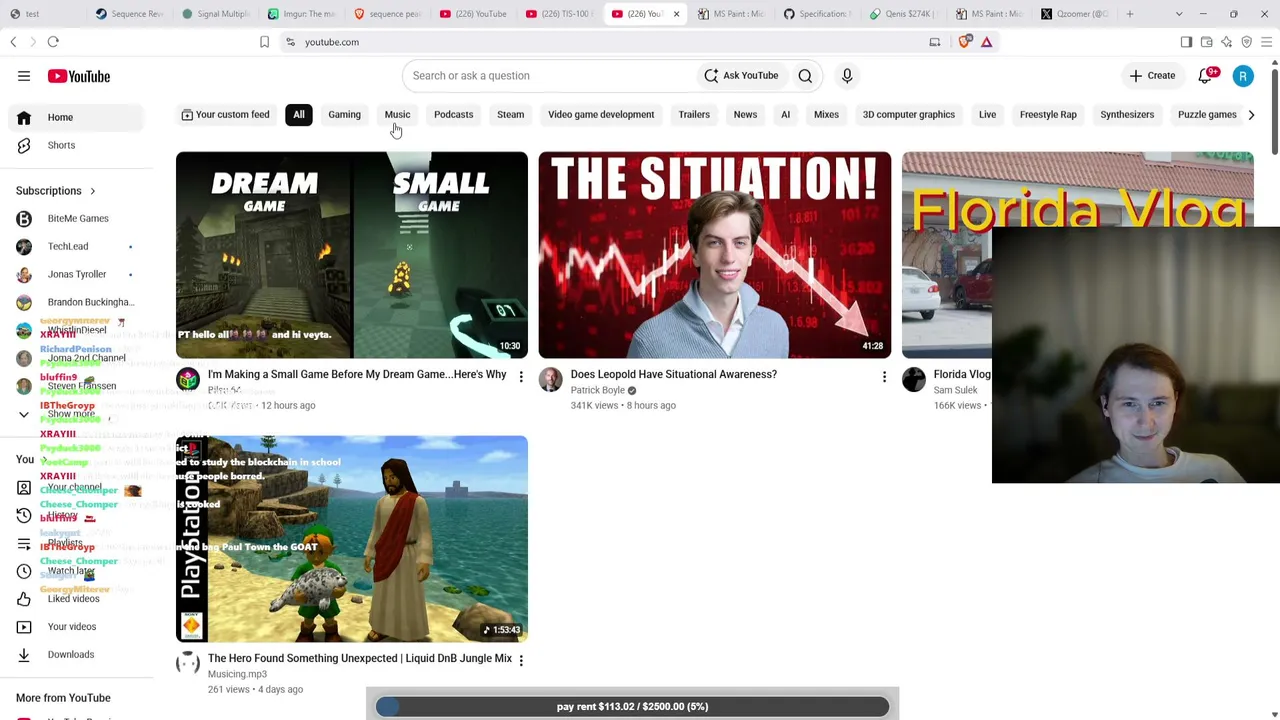
Task: Open THE SITUATION video thumbnail
Action: click(x=715, y=255)
